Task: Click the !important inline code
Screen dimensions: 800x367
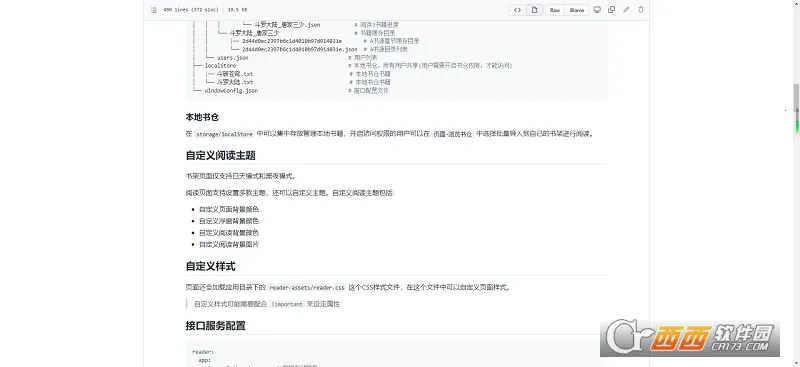Action: pyautogui.click(x=287, y=304)
